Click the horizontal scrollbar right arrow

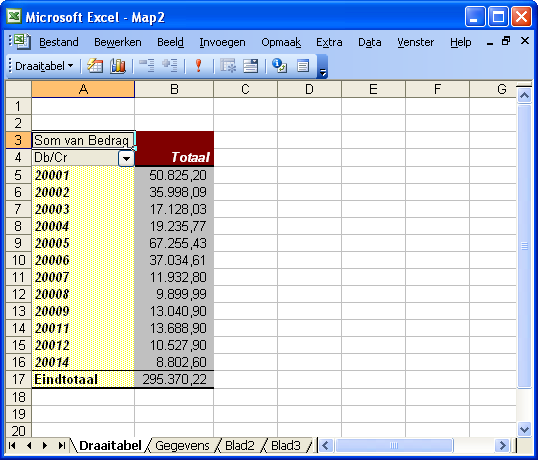pos(502,446)
